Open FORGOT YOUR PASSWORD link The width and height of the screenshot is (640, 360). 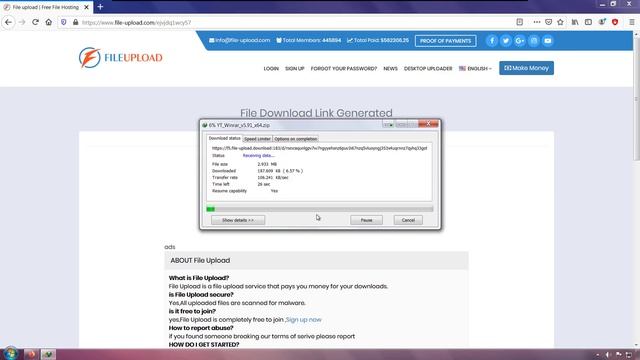pos(344,69)
